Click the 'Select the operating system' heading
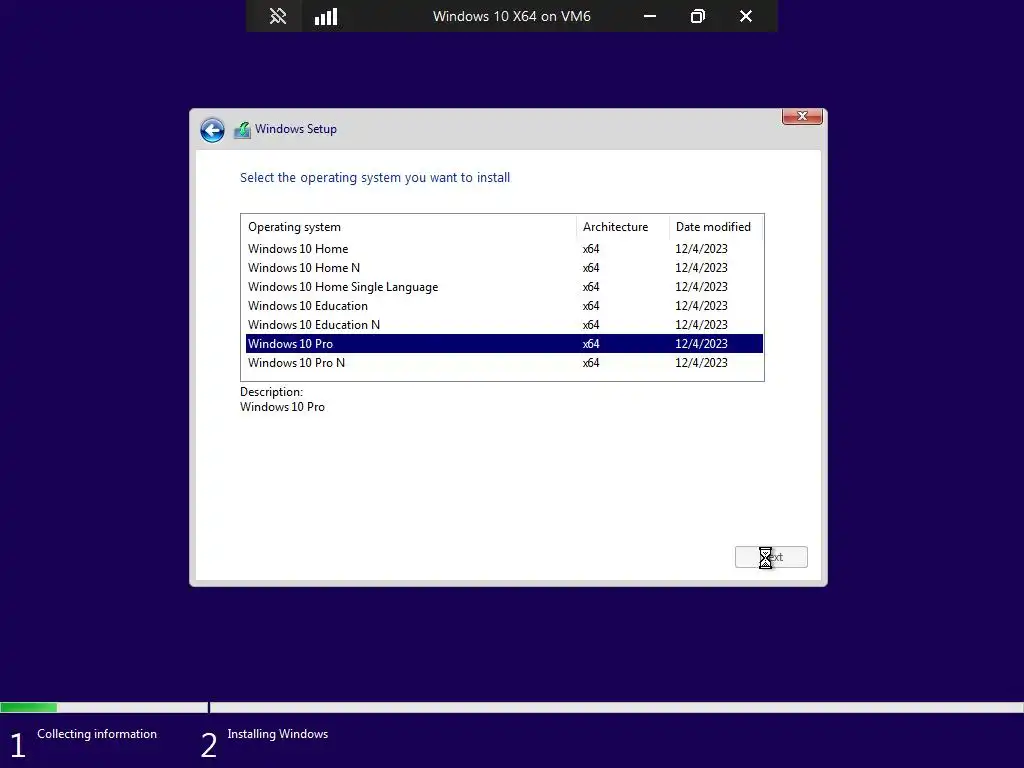This screenshot has width=1024, height=768. click(x=375, y=178)
